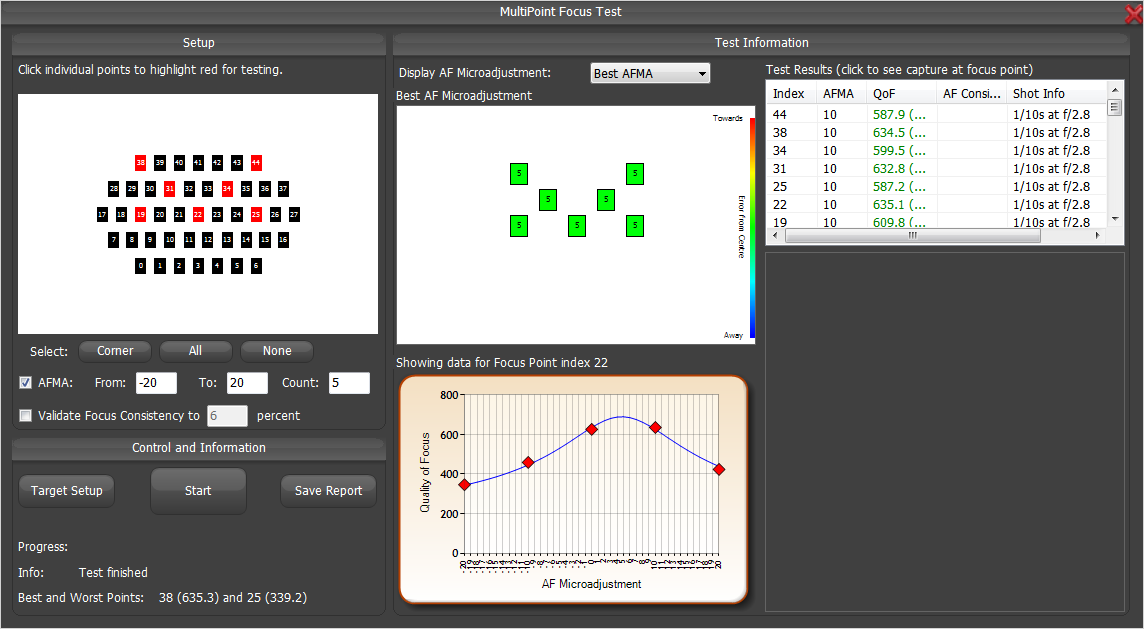Highlight focus point 1 for testing
This screenshot has height=629, width=1144.
click(160, 266)
